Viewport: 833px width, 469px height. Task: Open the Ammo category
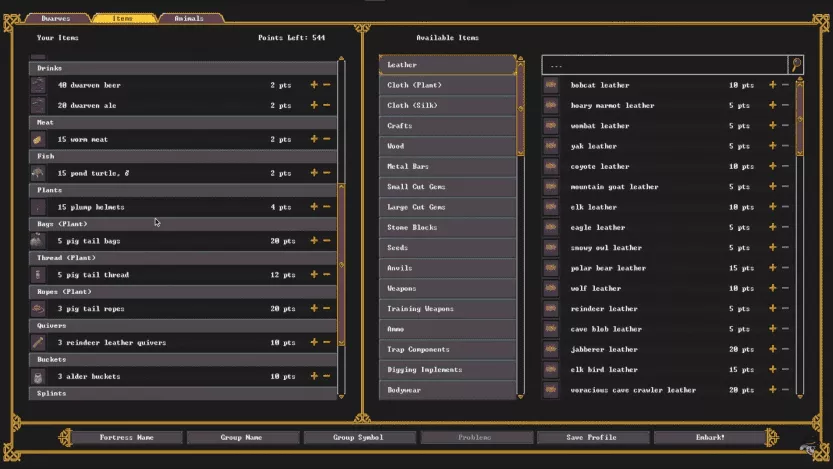[x=447, y=329]
